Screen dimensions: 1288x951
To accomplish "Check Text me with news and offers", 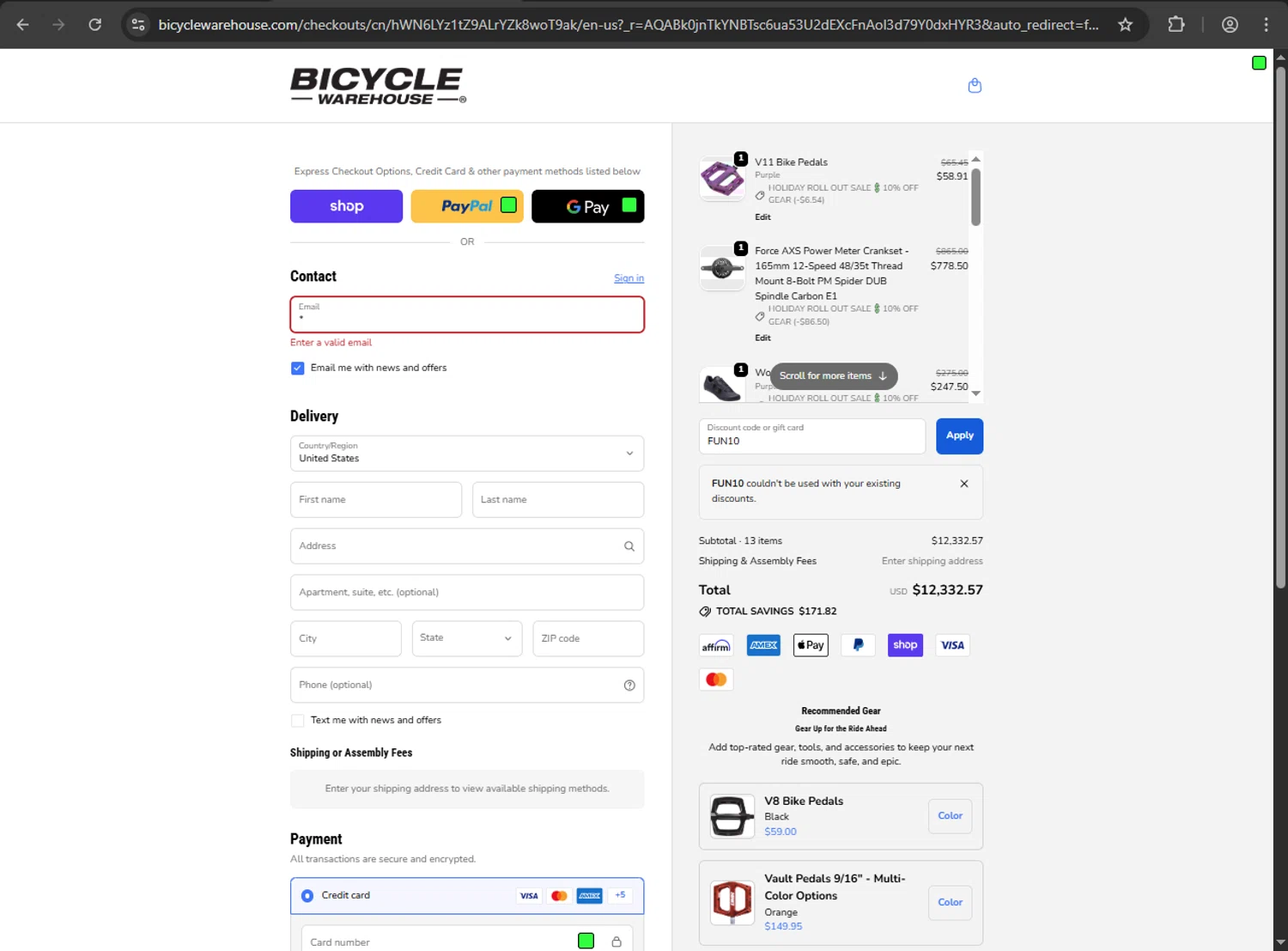I will pyautogui.click(x=297, y=720).
